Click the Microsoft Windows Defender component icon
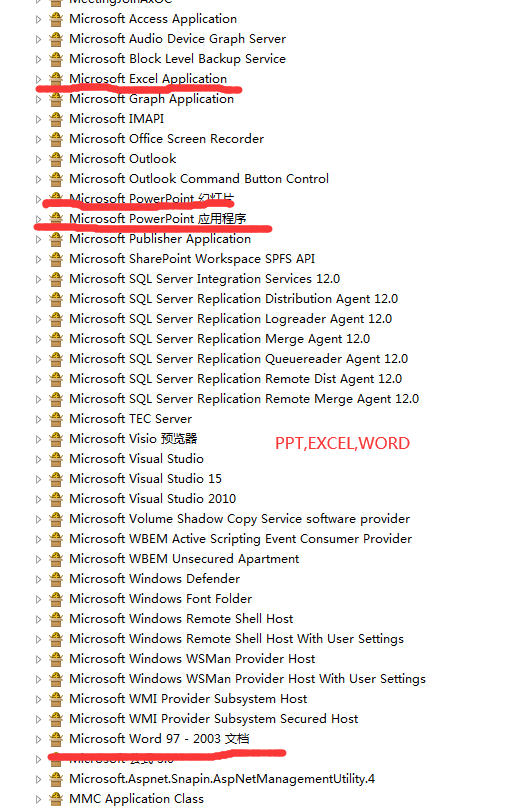Viewport: 531px width, 806px height. 56,579
